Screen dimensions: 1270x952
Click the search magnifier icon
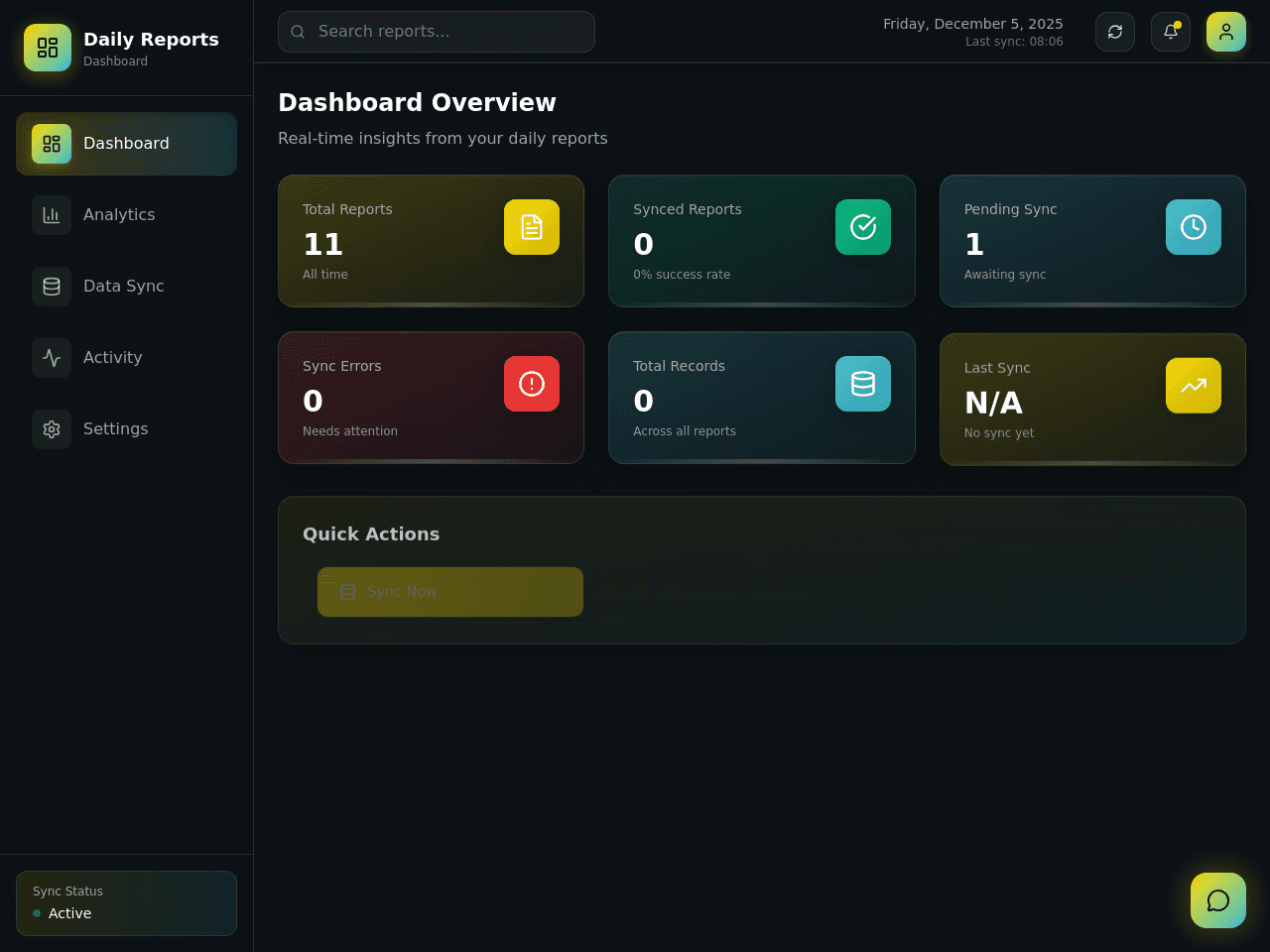pyautogui.click(x=298, y=32)
